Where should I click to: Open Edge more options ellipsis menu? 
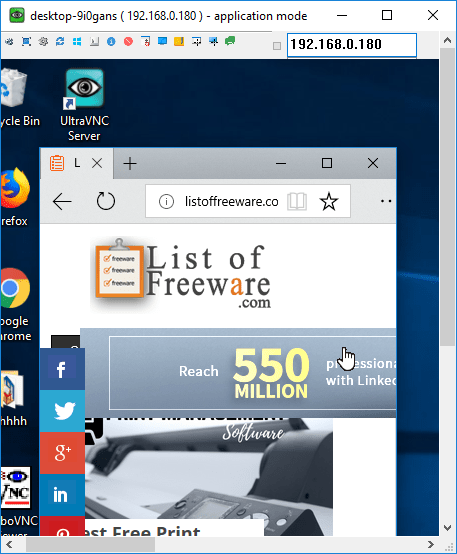pyautogui.click(x=386, y=201)
